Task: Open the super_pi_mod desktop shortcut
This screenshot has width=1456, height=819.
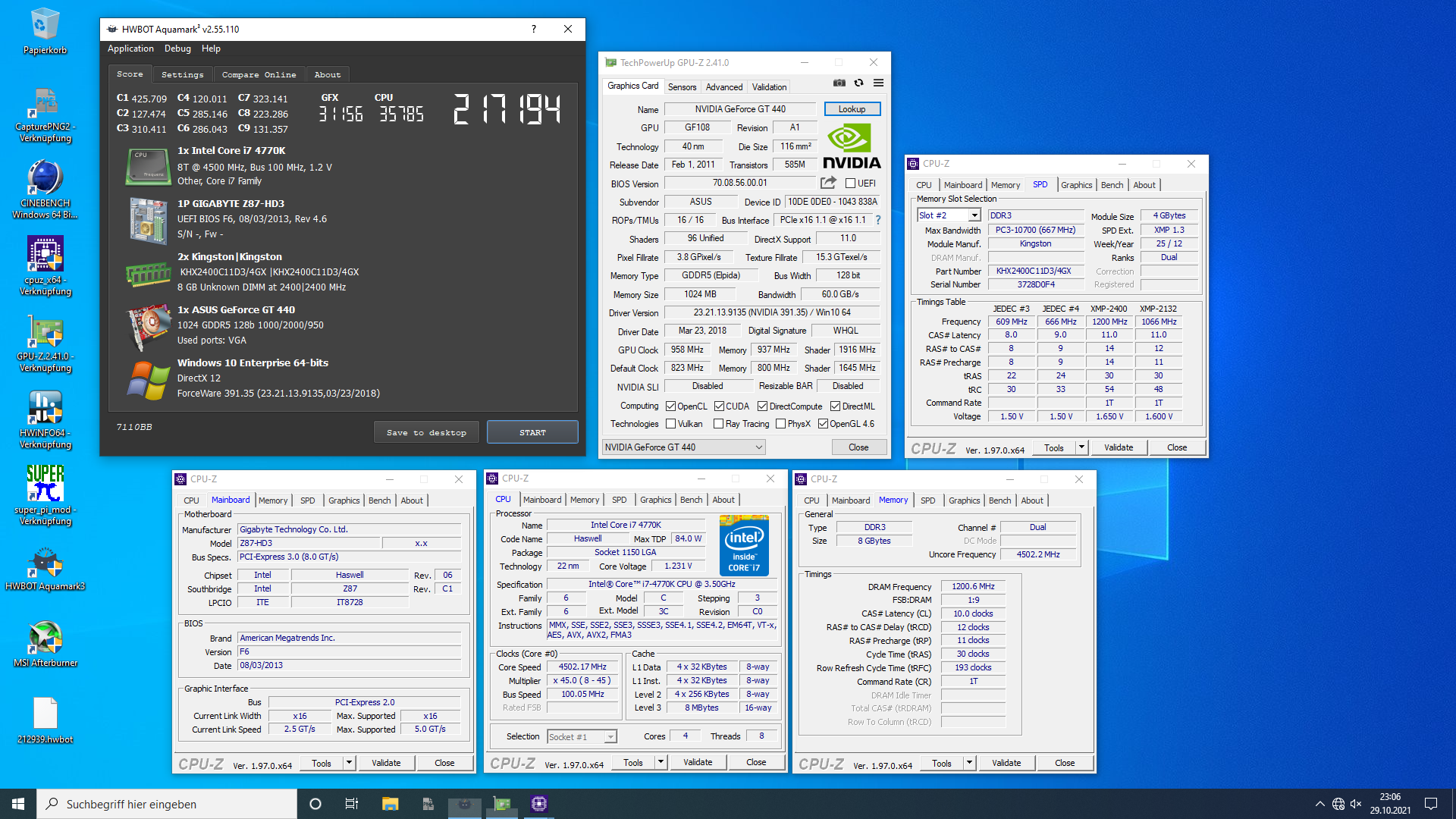Action: [x=45, y=496]
